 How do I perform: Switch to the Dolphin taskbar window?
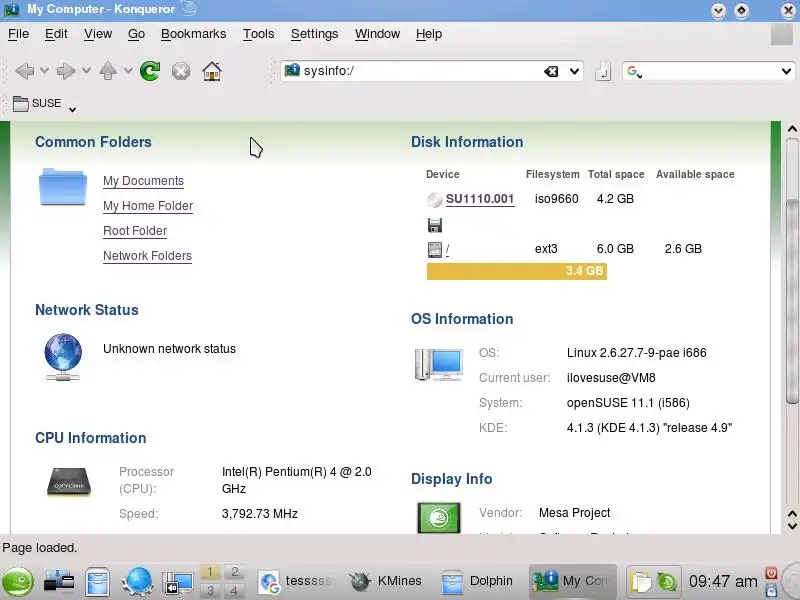[477, 582]
